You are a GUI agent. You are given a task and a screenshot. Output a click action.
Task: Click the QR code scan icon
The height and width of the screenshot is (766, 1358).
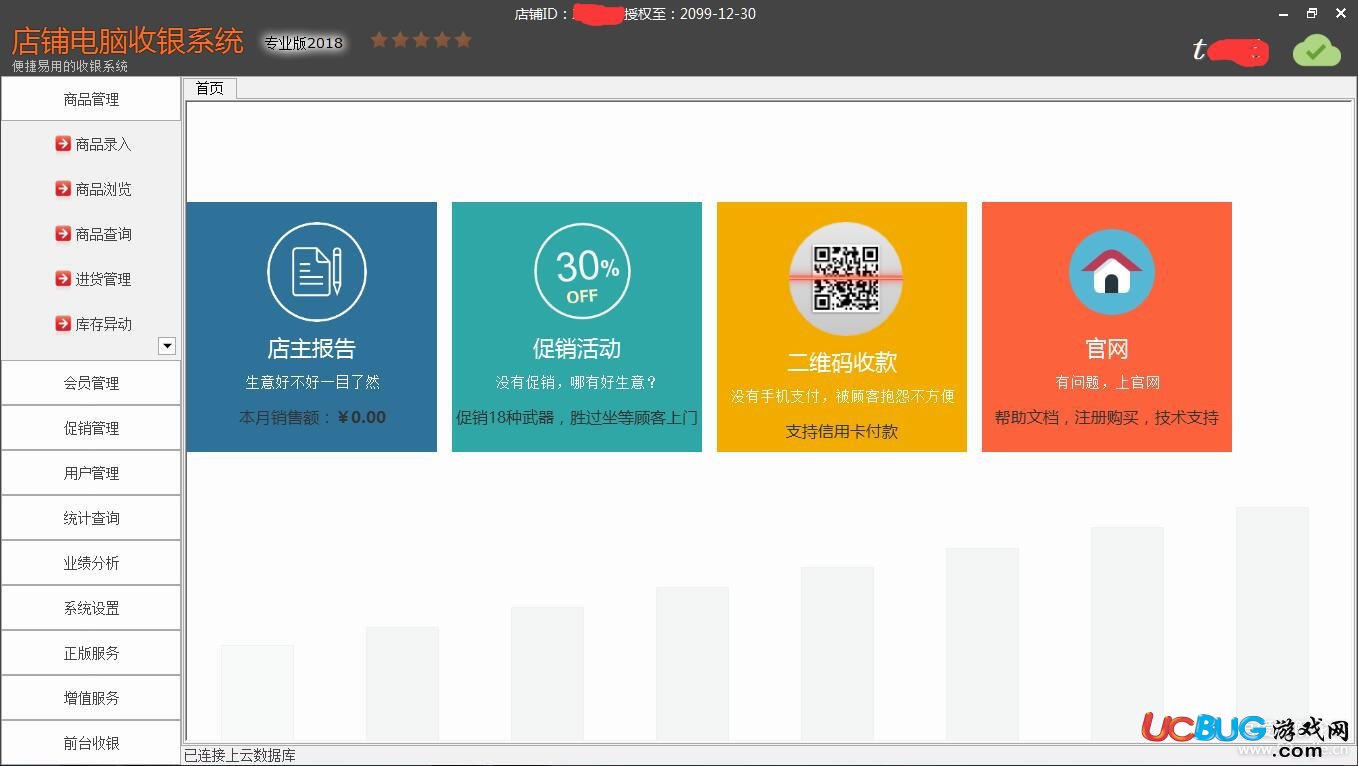point(846,279)
